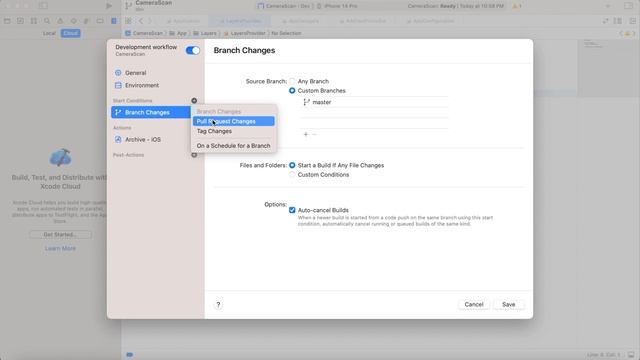640x360 pixels.
Task: Run the project with the Play button
Action: [x=109, y=6]
